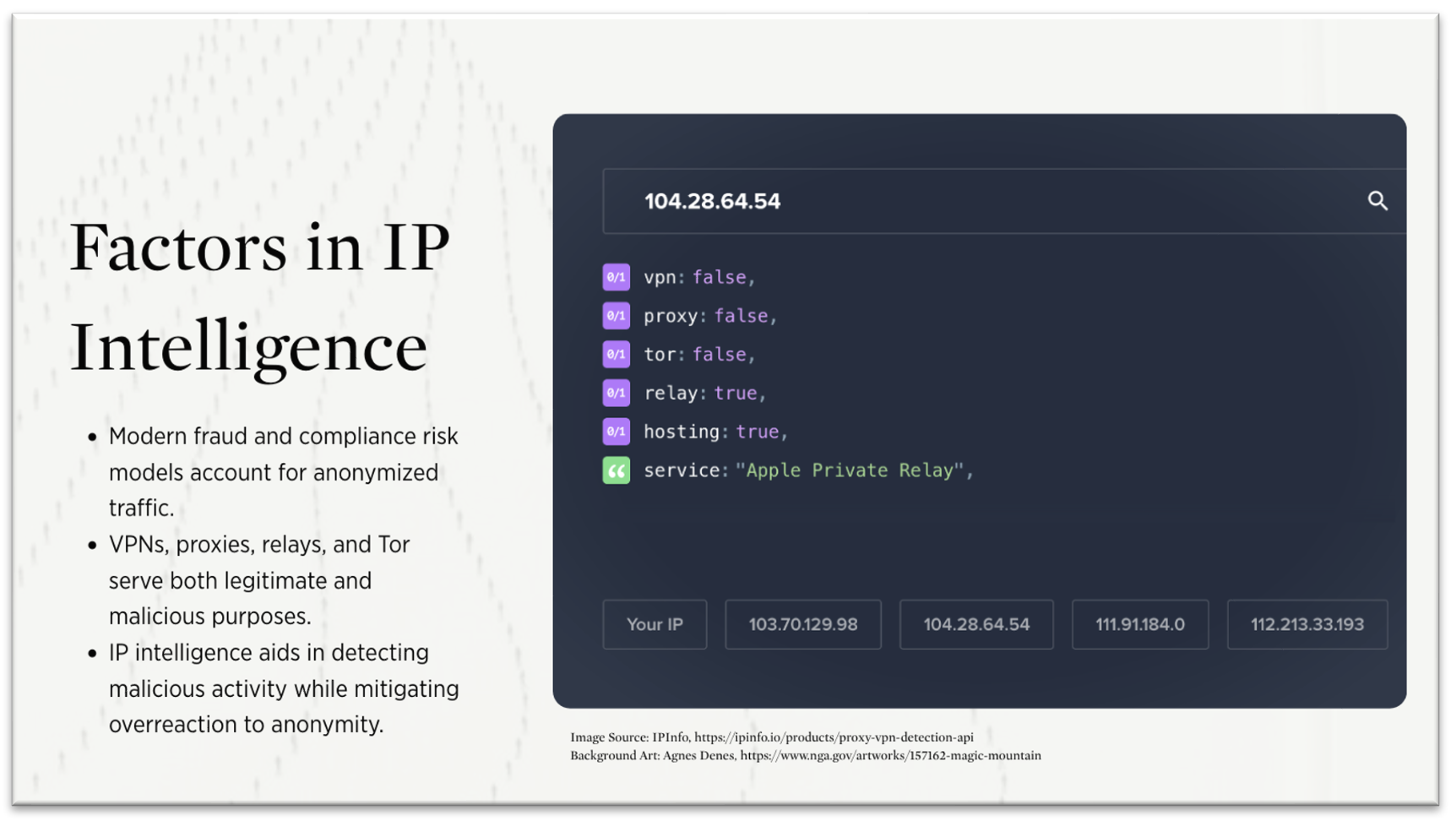Screen dimensions: 1456x821
Task: Click the boolean icon beside proxy
Action: [616, 316]
